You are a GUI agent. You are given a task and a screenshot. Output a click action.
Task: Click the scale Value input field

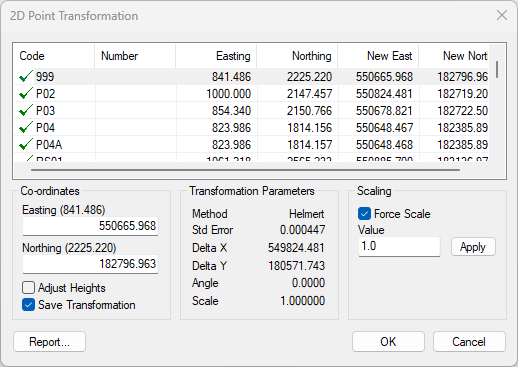pos(399,247)
